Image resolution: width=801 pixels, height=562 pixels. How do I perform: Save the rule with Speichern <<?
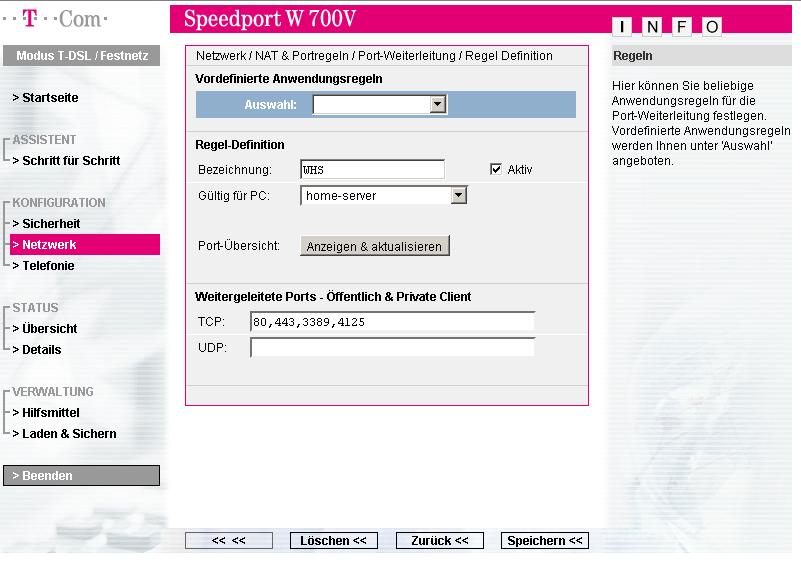(x=545, y=541)
